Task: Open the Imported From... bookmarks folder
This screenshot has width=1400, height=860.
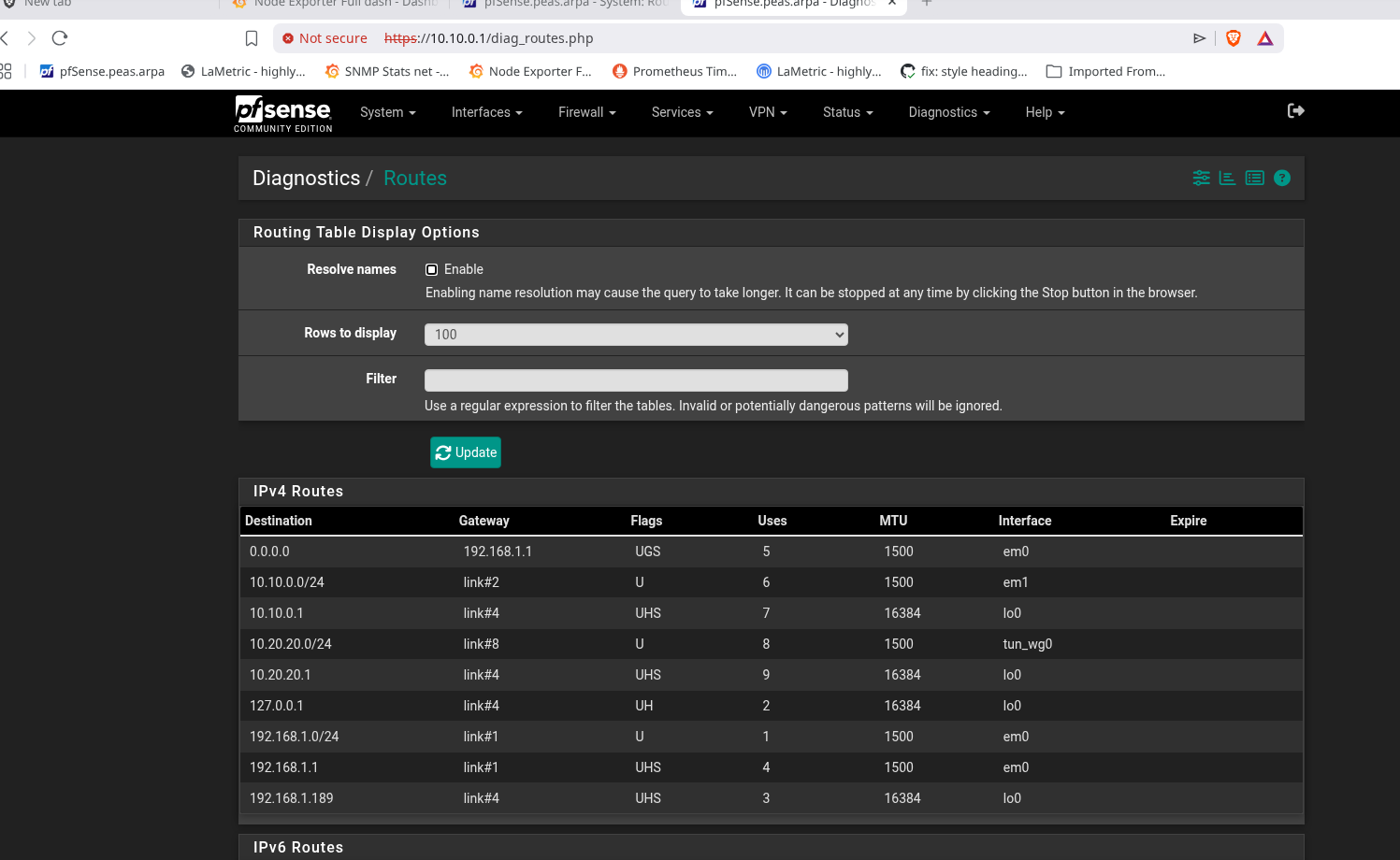Action: click(1106, 71)
